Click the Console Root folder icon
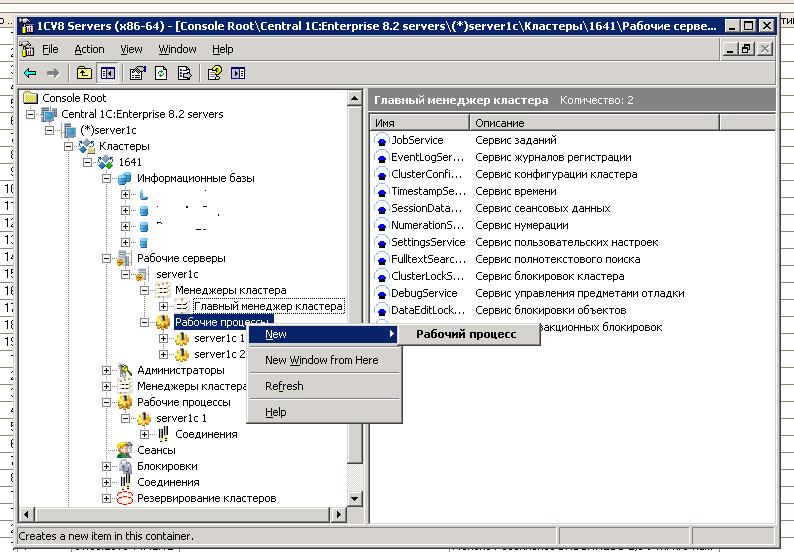Screen dimensions: 794x552 pos(31,98)
